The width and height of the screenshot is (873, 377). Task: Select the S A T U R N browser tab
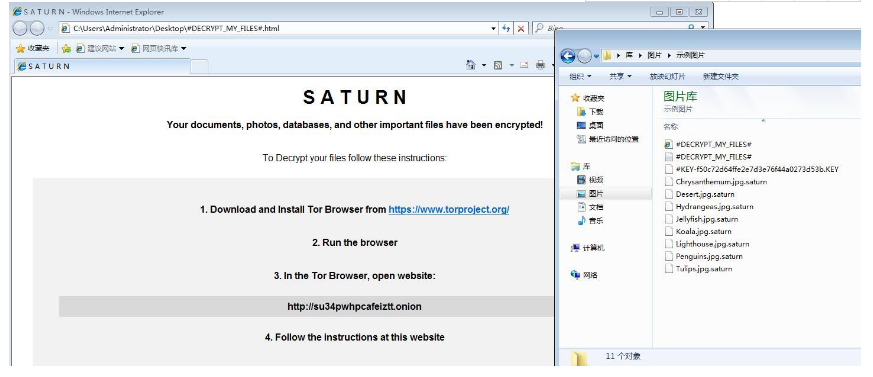click(x=103, y=66)
